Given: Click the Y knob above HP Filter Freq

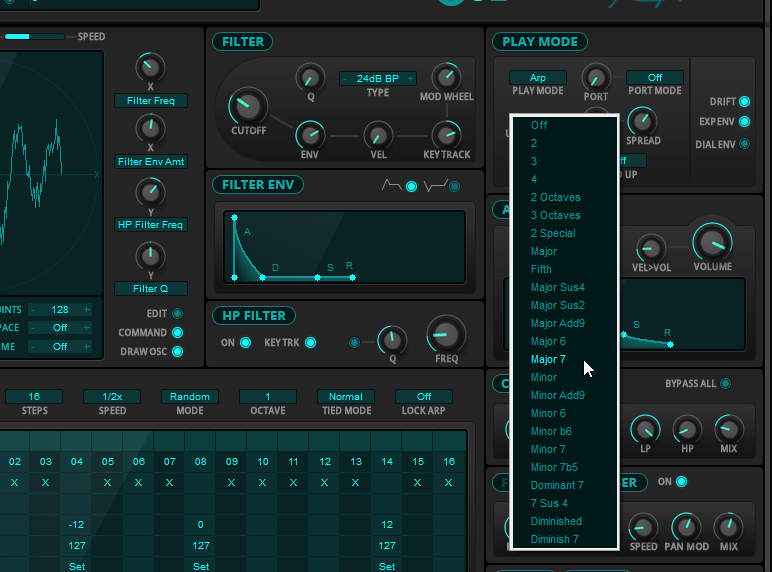Looking at the screenshot, I should pyautogui.click(x=150, y=192).
